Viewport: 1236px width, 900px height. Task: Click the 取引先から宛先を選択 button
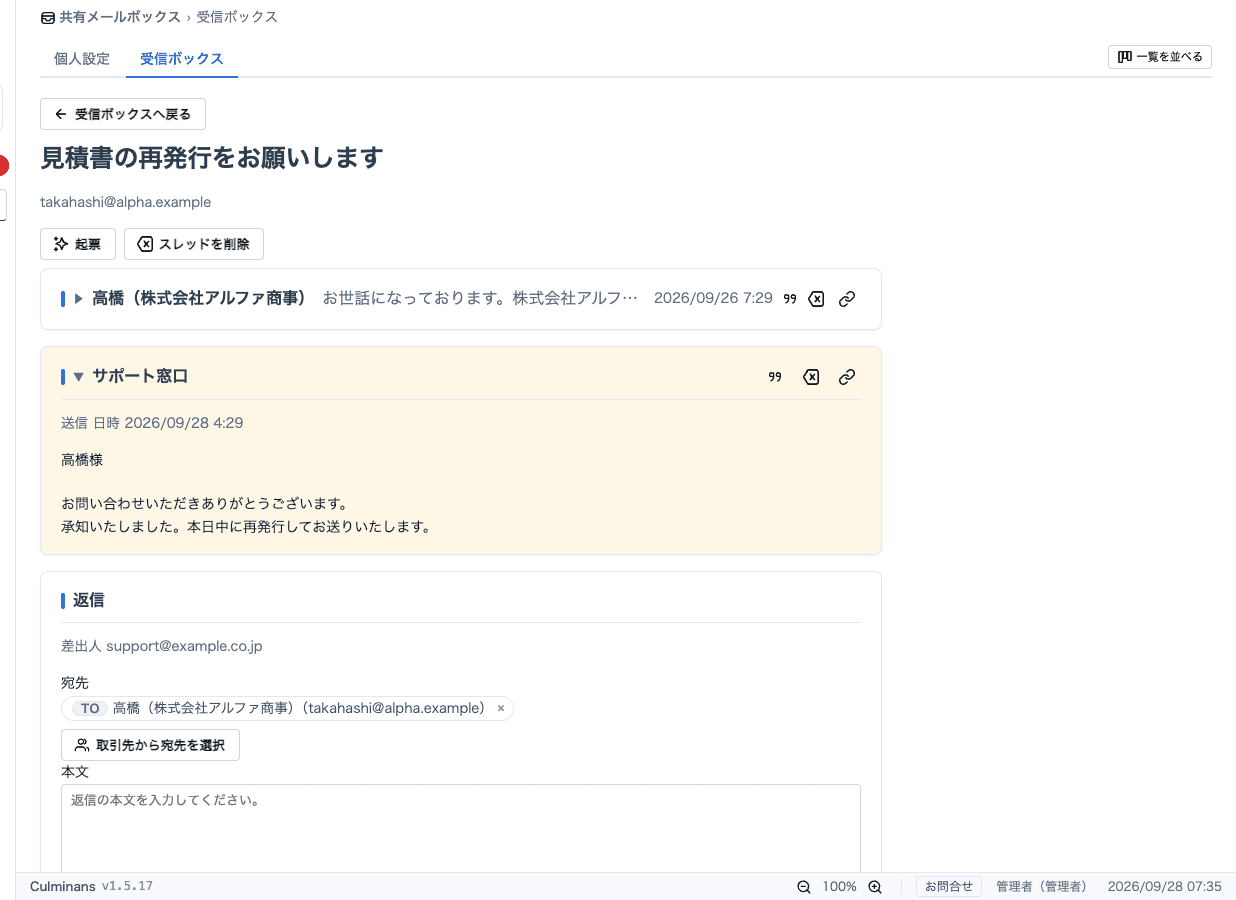point(150,745)
